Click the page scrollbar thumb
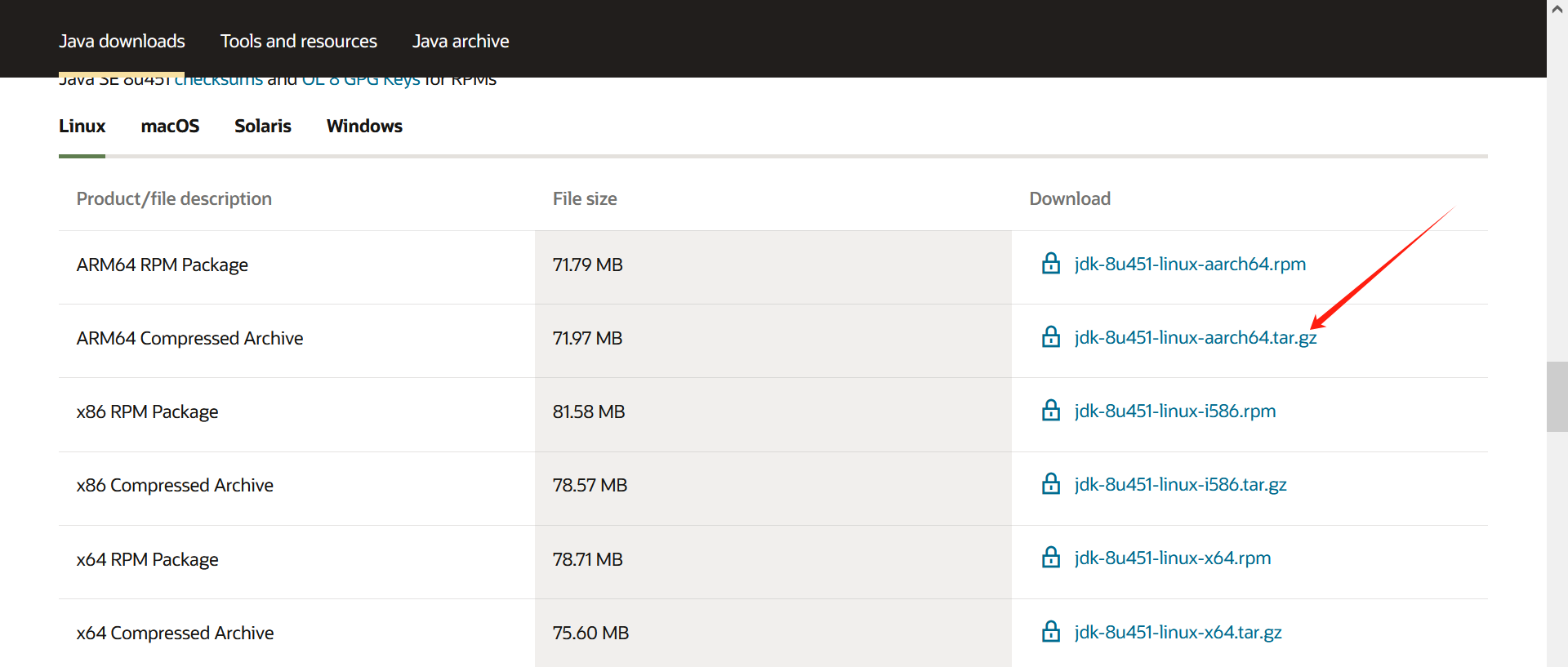 1557,396
